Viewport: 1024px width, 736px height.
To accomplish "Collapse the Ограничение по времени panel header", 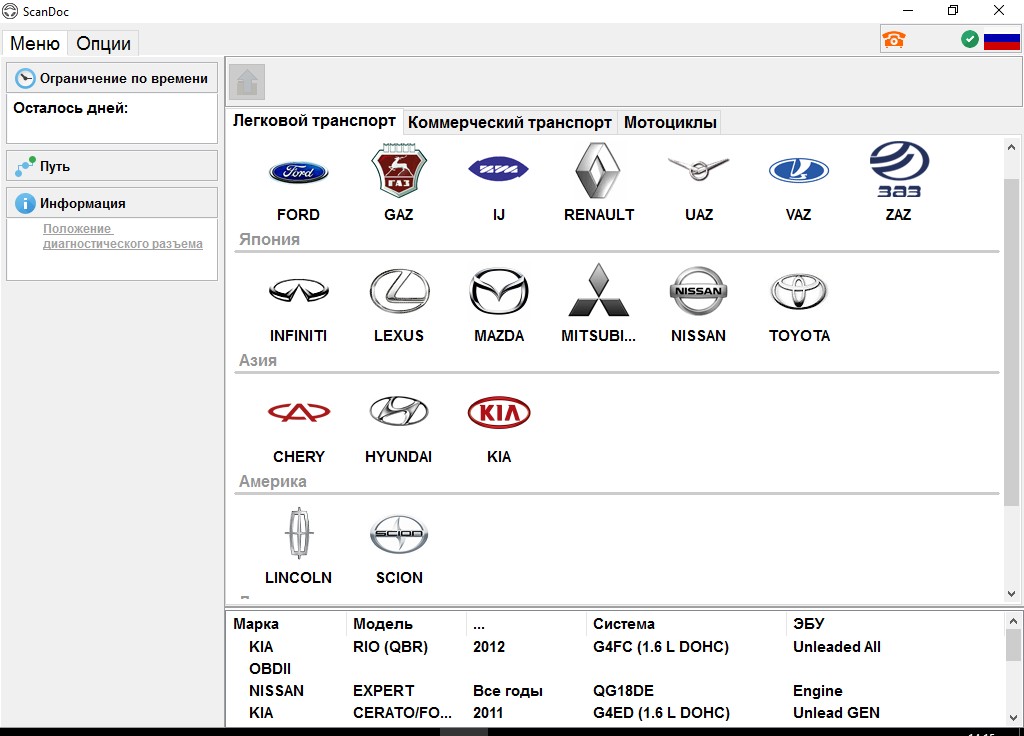I will pos(112,78).
